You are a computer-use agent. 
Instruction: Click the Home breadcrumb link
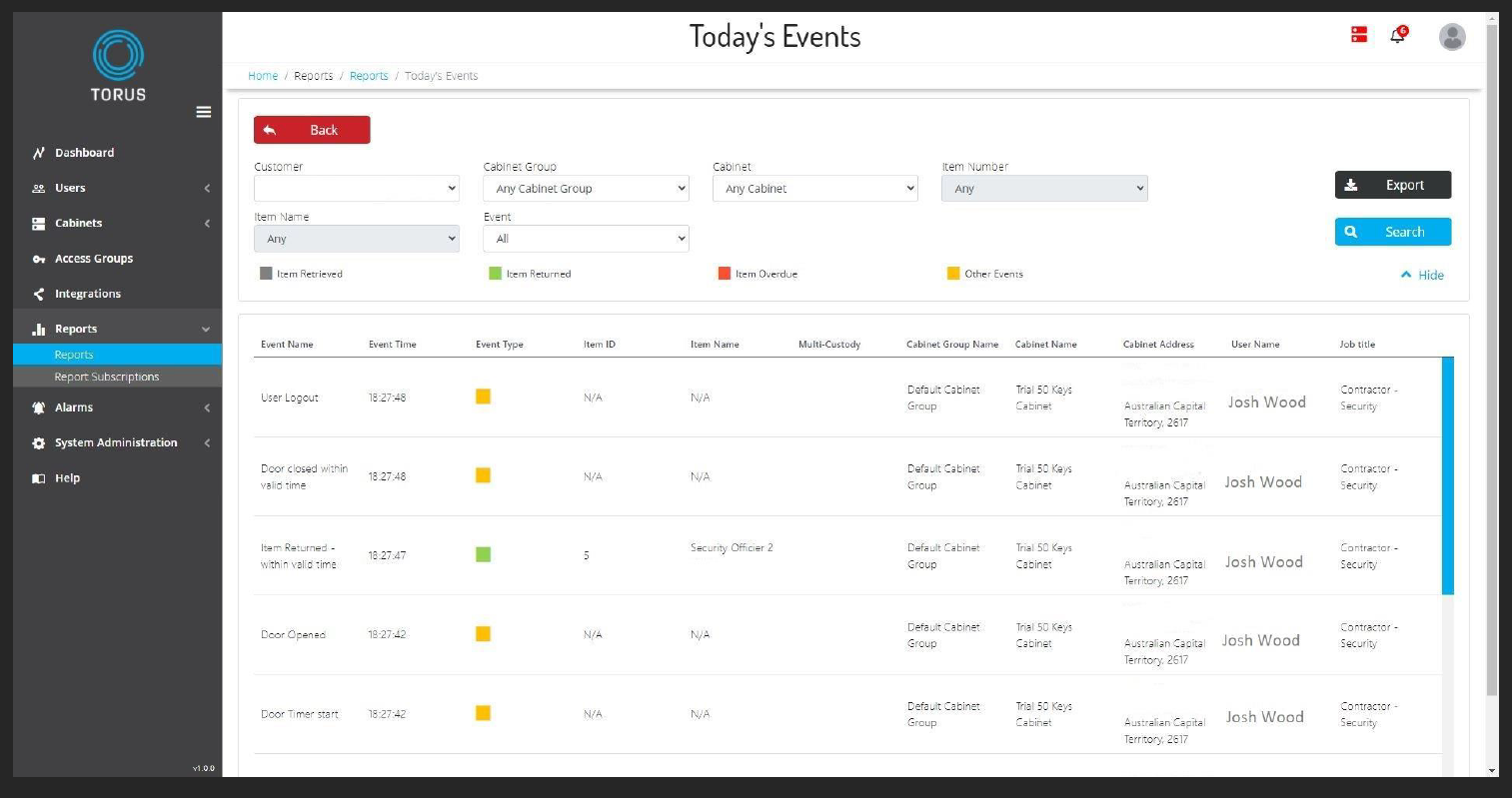click(263, 76)
